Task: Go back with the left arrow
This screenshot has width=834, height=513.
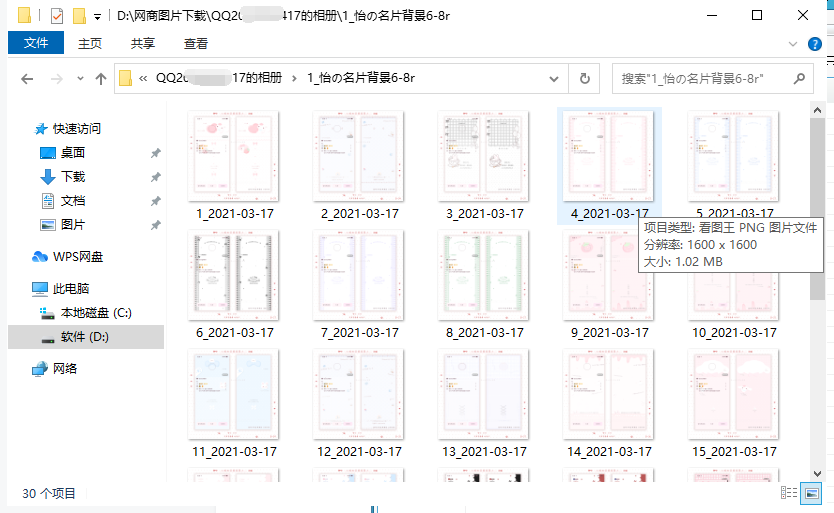Action: click(27, 79)
